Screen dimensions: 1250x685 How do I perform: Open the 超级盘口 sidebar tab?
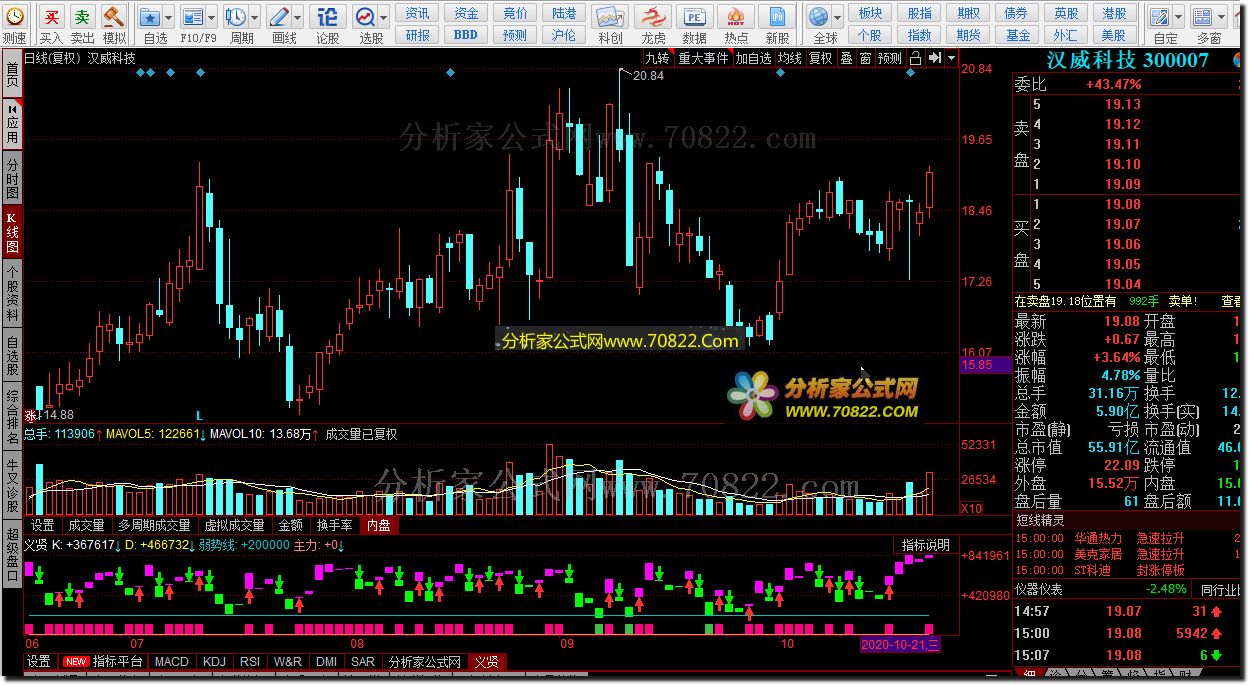click(x=12, y=555)
